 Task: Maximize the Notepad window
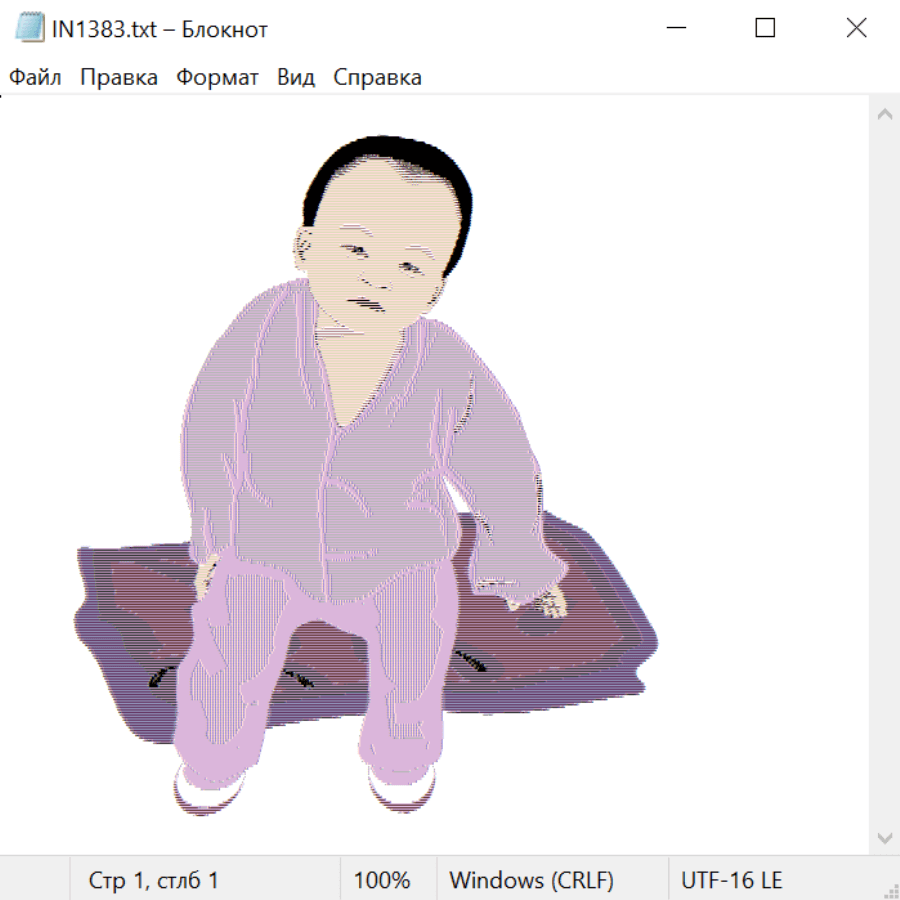[x=765, y=28]
